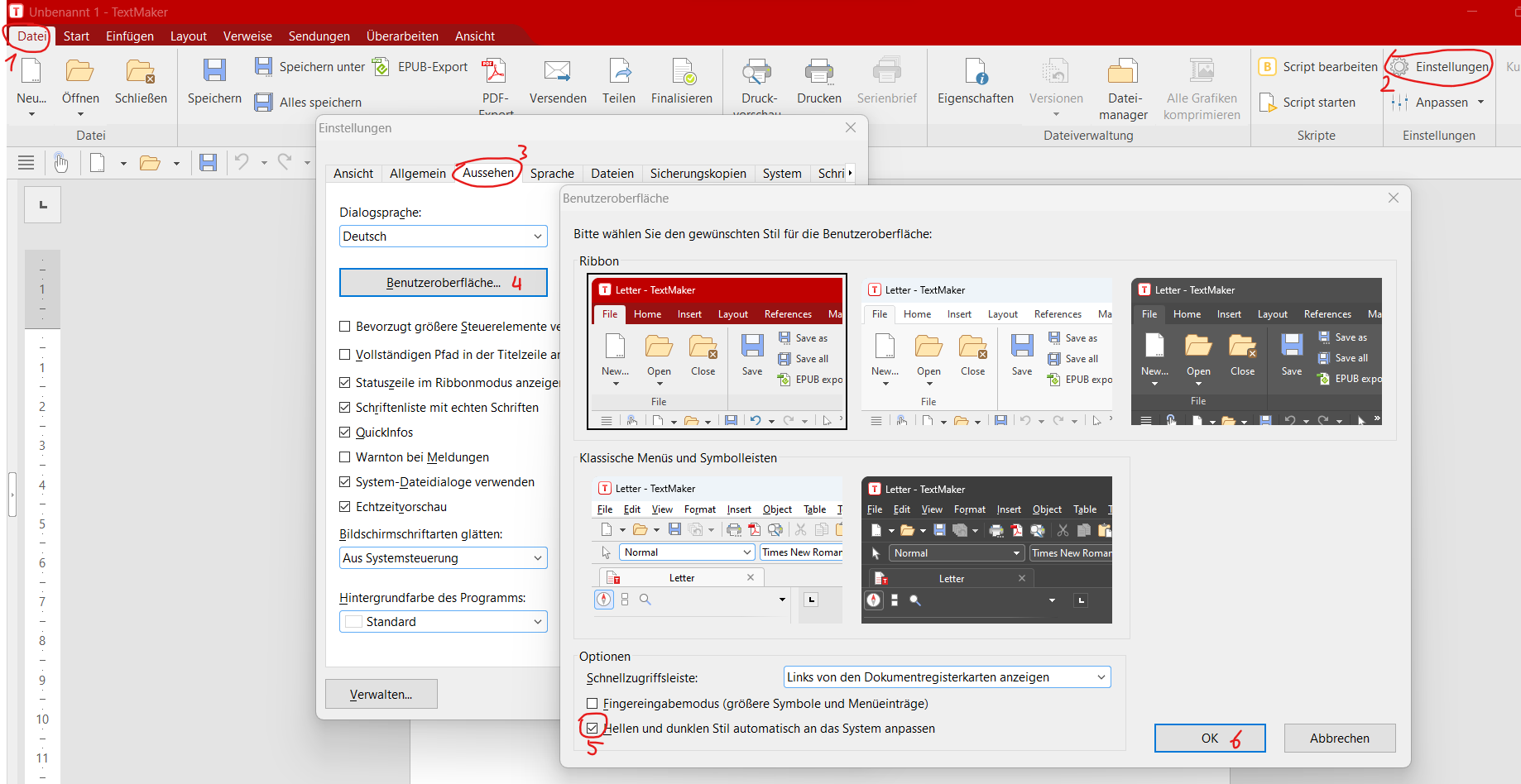Toggle System-Dateidialoge verwenden checkbox
The image size is (1521, 784).
coord(345,482)
